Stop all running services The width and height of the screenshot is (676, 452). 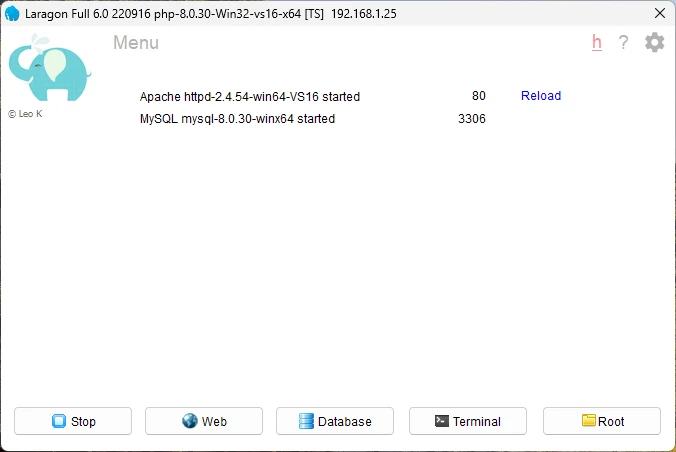73,421
